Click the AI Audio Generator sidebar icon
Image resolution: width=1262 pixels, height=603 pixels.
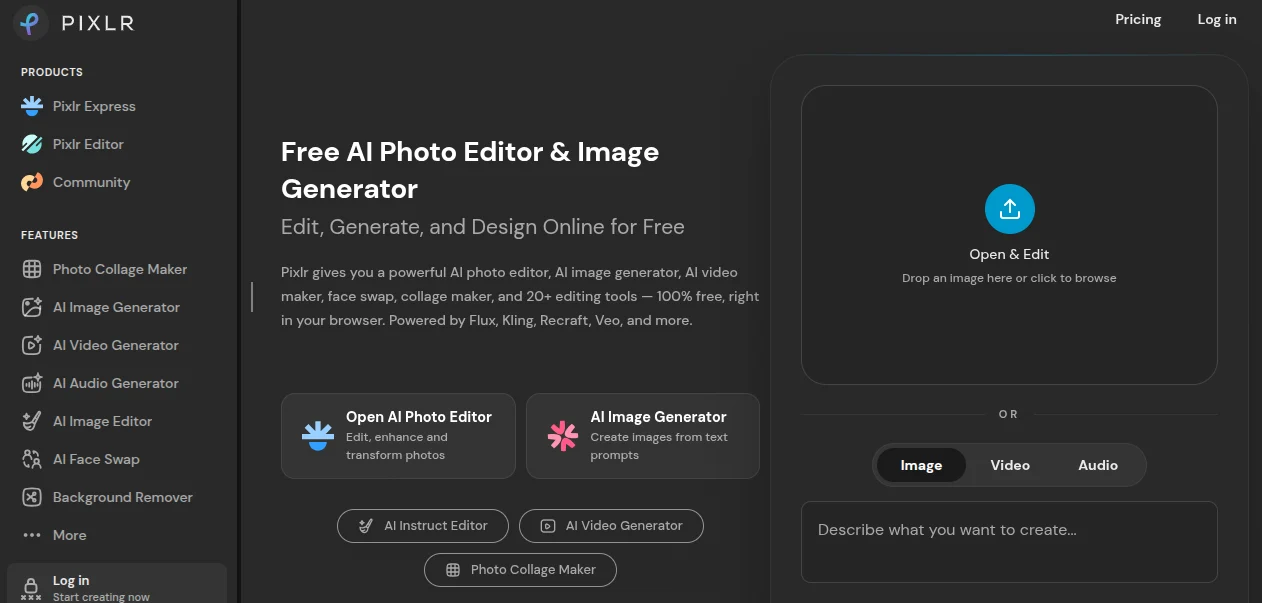click(x=32, y=383)
